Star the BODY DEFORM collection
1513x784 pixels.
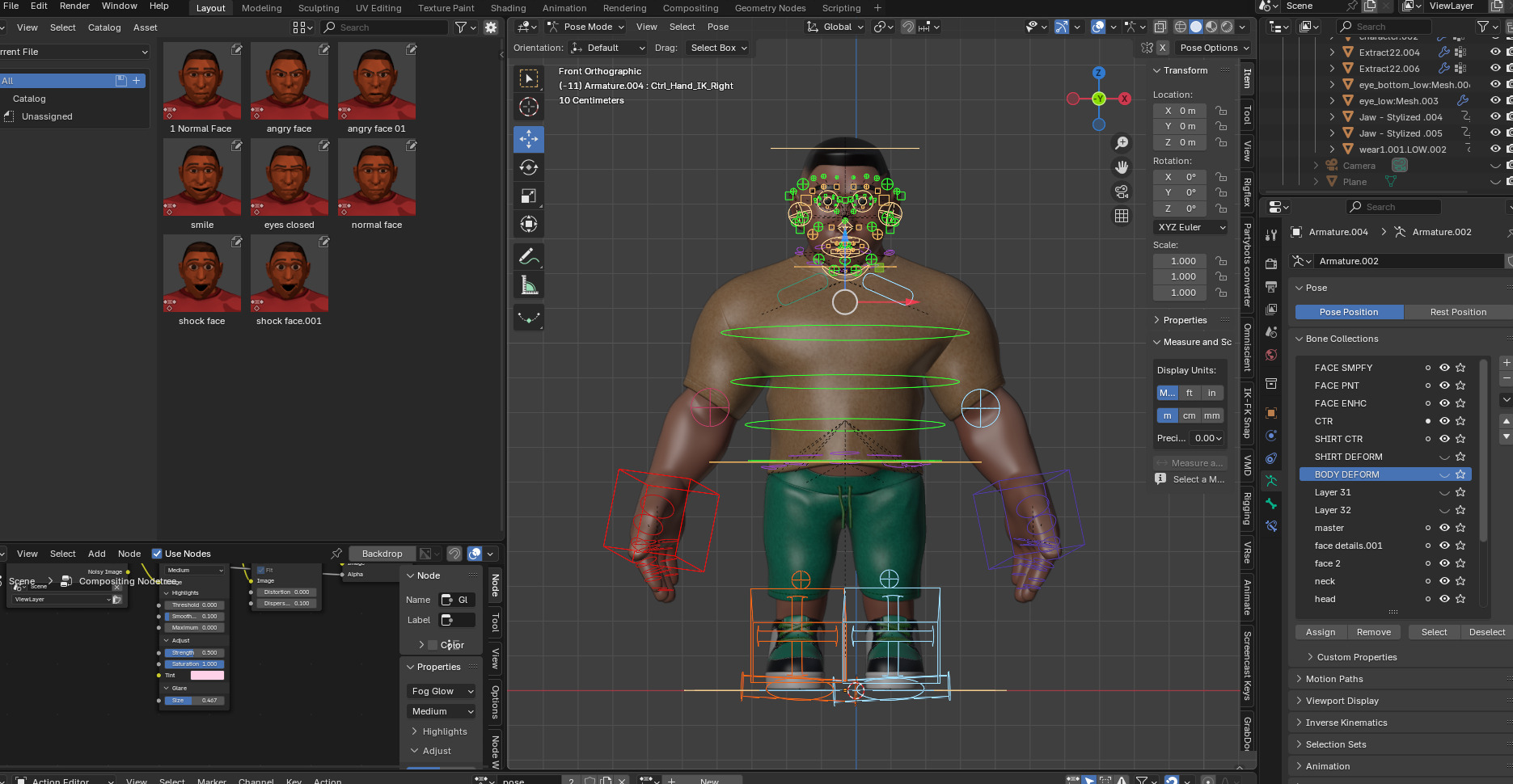pyautogui.click(x=1460, y=474)
